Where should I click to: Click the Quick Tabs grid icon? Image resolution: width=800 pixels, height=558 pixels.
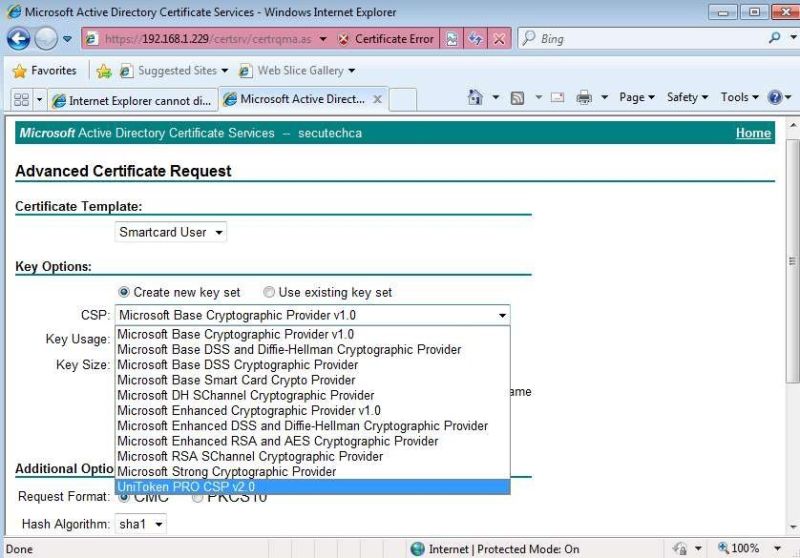21,99
